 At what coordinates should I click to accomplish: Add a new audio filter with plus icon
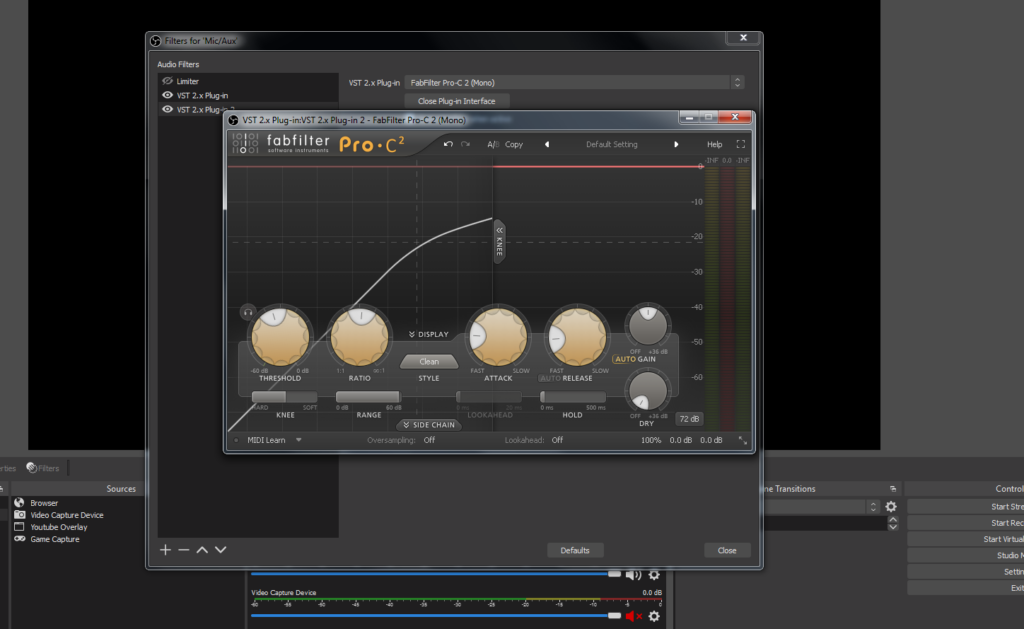click(x=165, y=550)
